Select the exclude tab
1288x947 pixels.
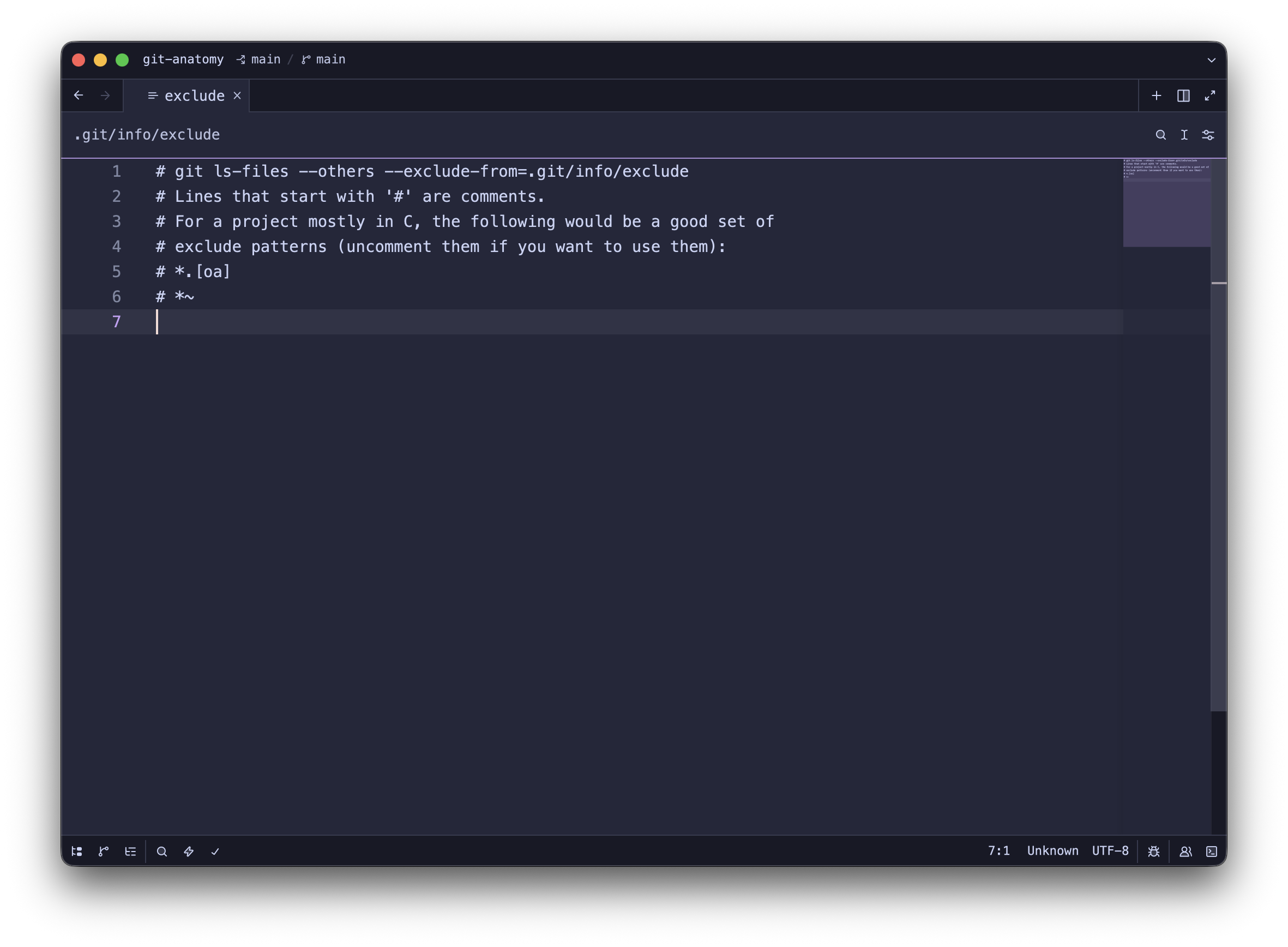(x=194, y=95)
